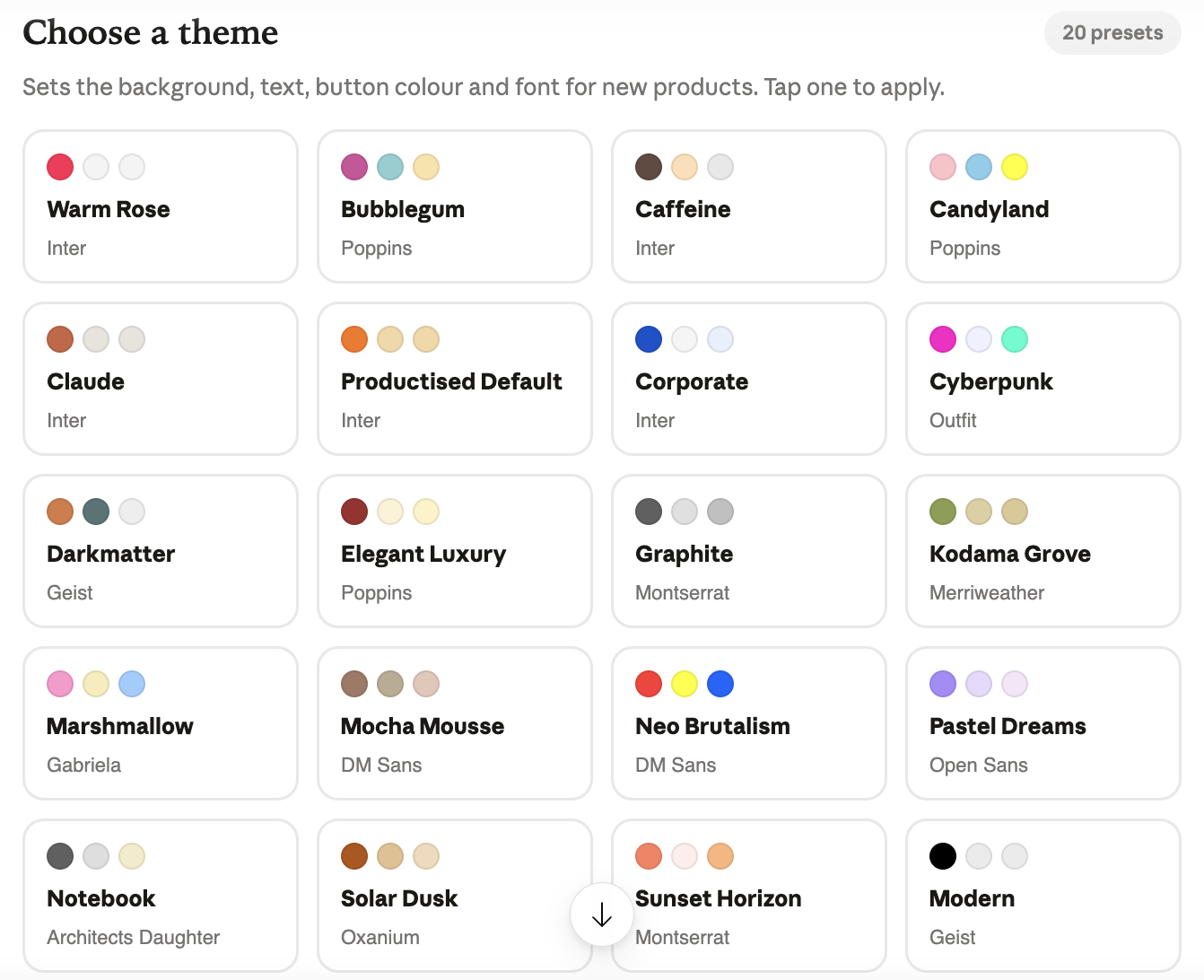Pick the Productised Default theme
Viewport: 1204px width, 980px height.
pos(455,379)
